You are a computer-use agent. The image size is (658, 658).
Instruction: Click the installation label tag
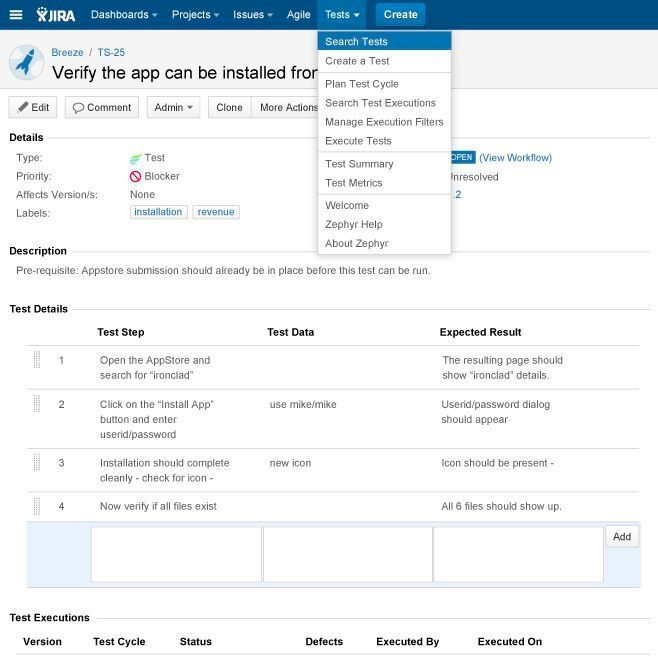[158, 212]
